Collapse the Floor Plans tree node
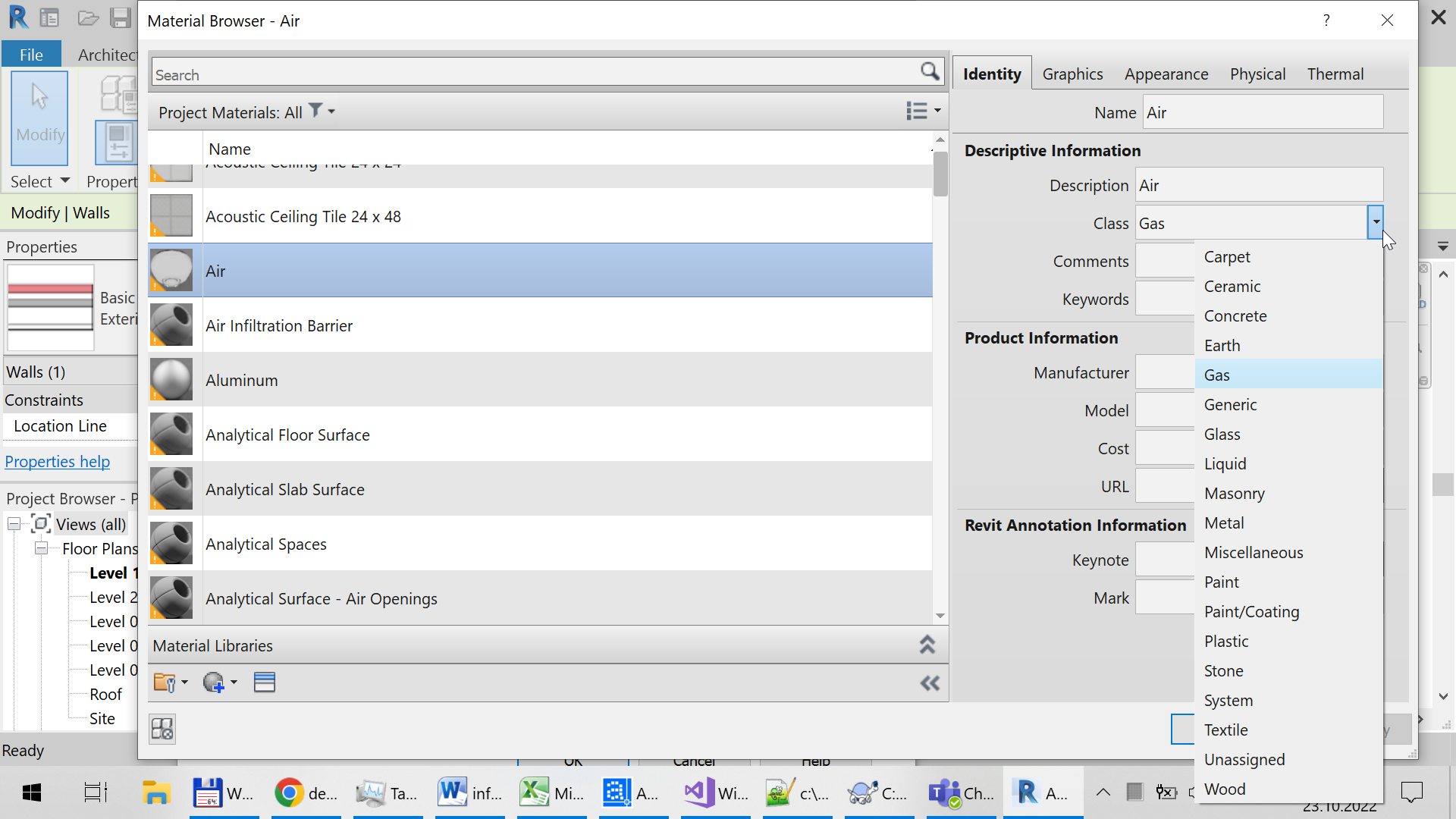1456x819 pixels. [x=41, y=548]
